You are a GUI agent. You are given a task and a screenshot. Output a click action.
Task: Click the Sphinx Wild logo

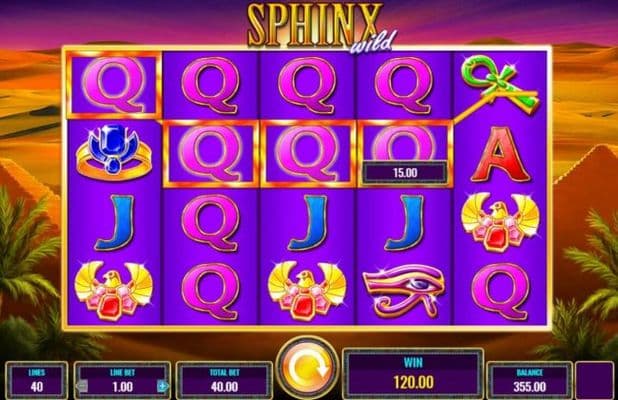320,26
